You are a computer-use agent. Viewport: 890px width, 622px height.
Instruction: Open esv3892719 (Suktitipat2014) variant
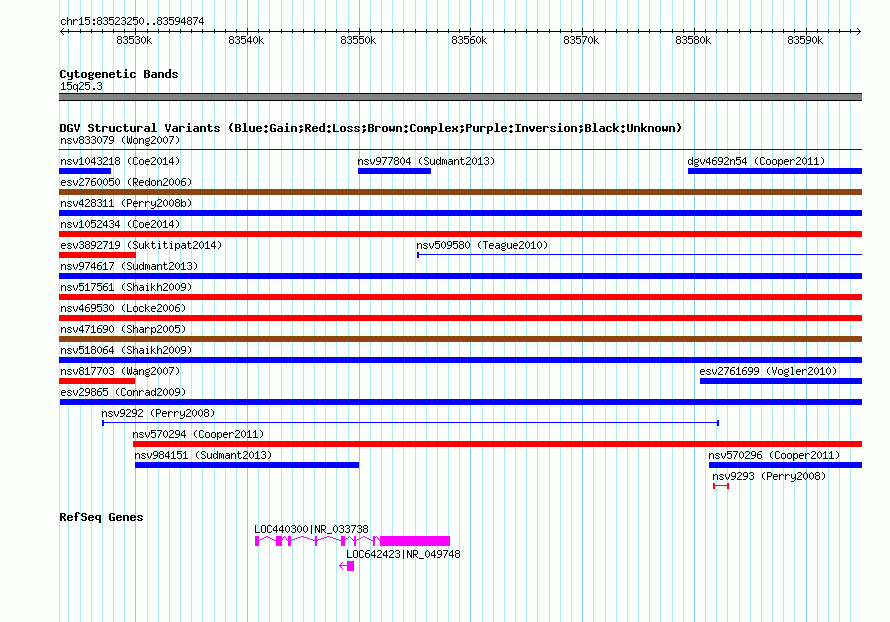[141, 245]
